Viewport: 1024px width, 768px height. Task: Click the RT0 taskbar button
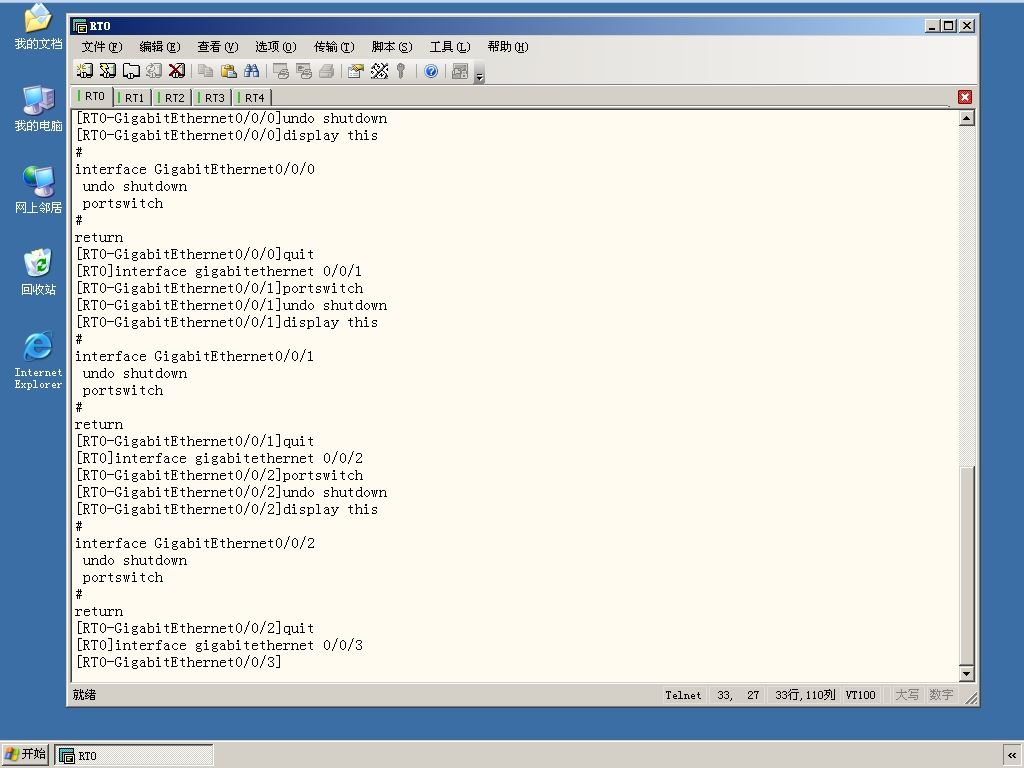(x=134, y=756)
